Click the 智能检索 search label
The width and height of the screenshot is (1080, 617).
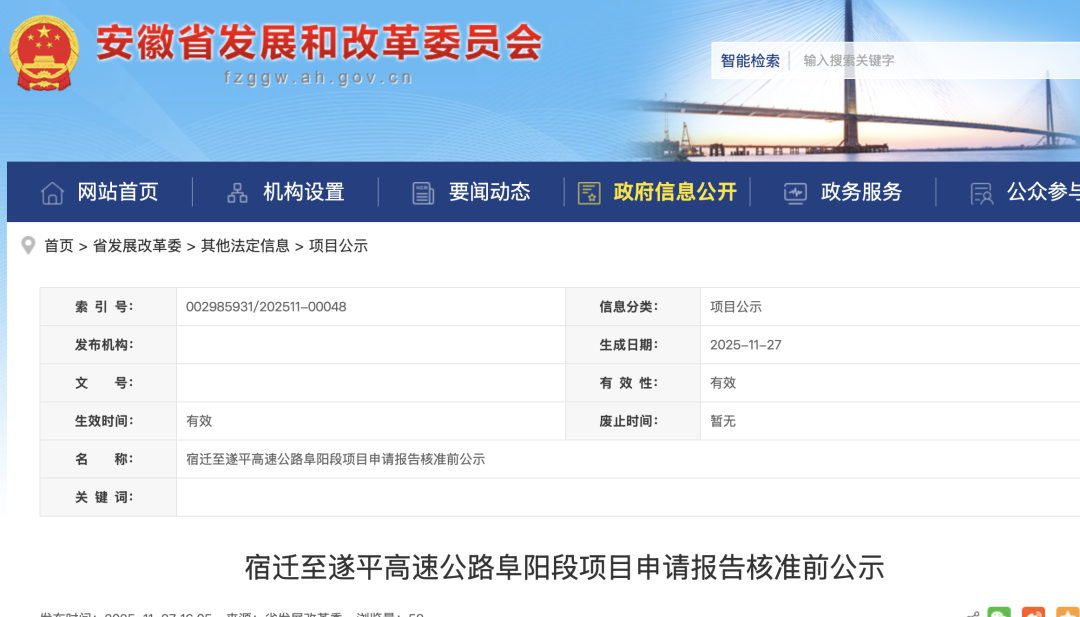(x=750, y=61)
